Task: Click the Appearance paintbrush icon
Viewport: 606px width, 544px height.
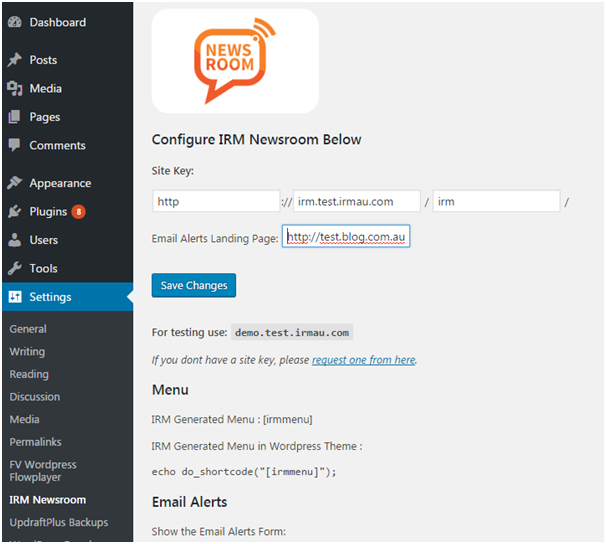Action: (x=14, y=183)
